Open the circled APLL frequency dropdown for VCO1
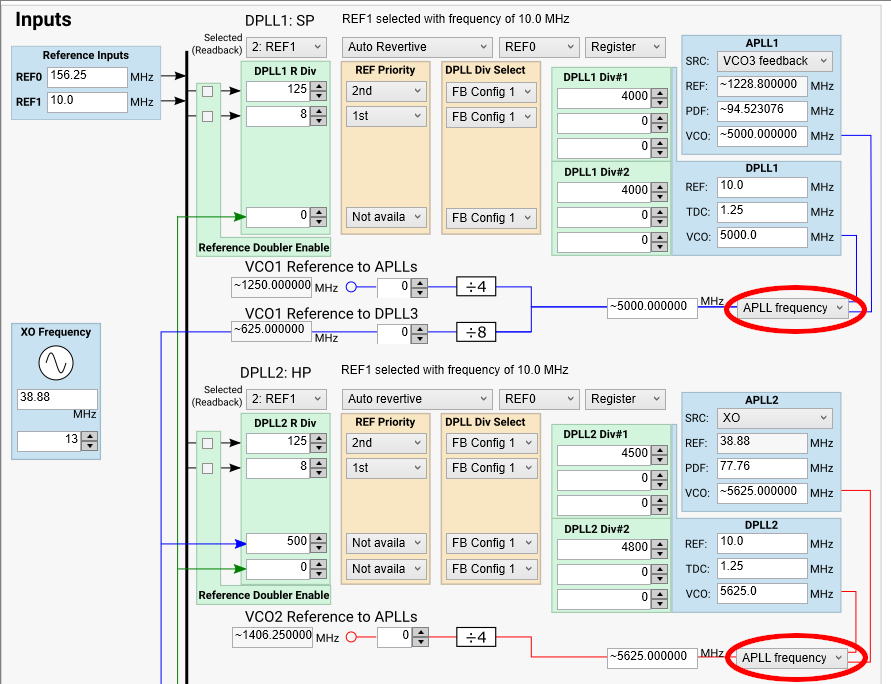Viewport: 891px width, 684px height. point(793,309)
